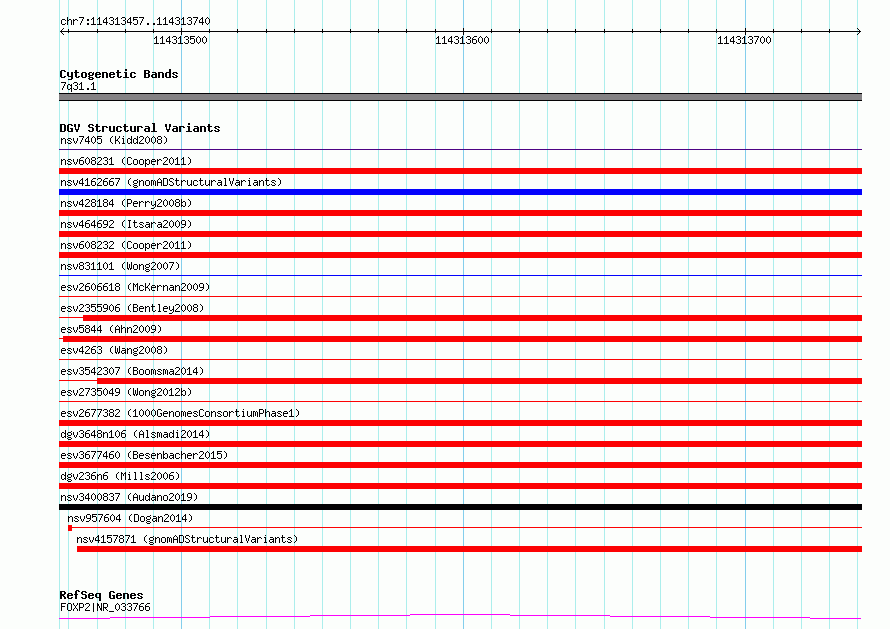Viewport: 890px width, 629px height.
Task: Click the left arrow on the ruler
Action: point(64,32)
